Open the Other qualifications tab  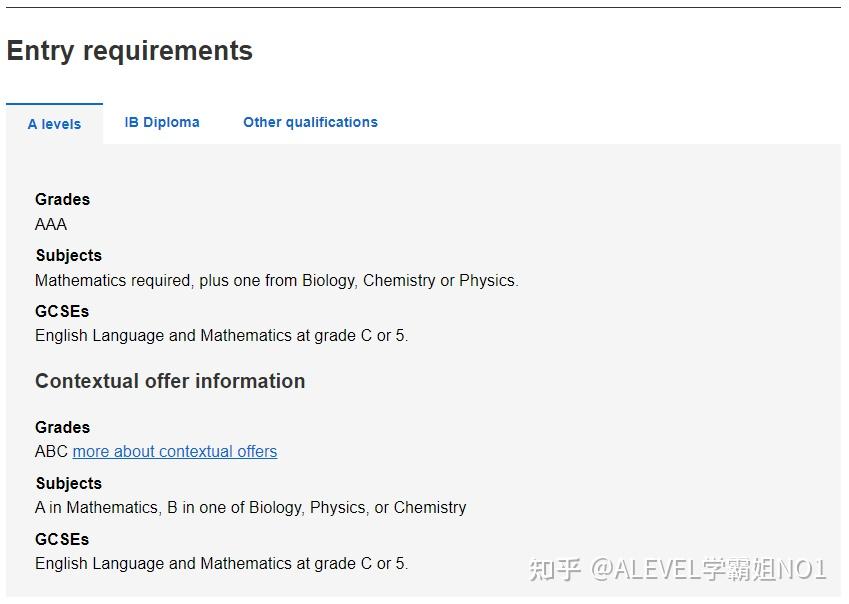tap(310, 122)
